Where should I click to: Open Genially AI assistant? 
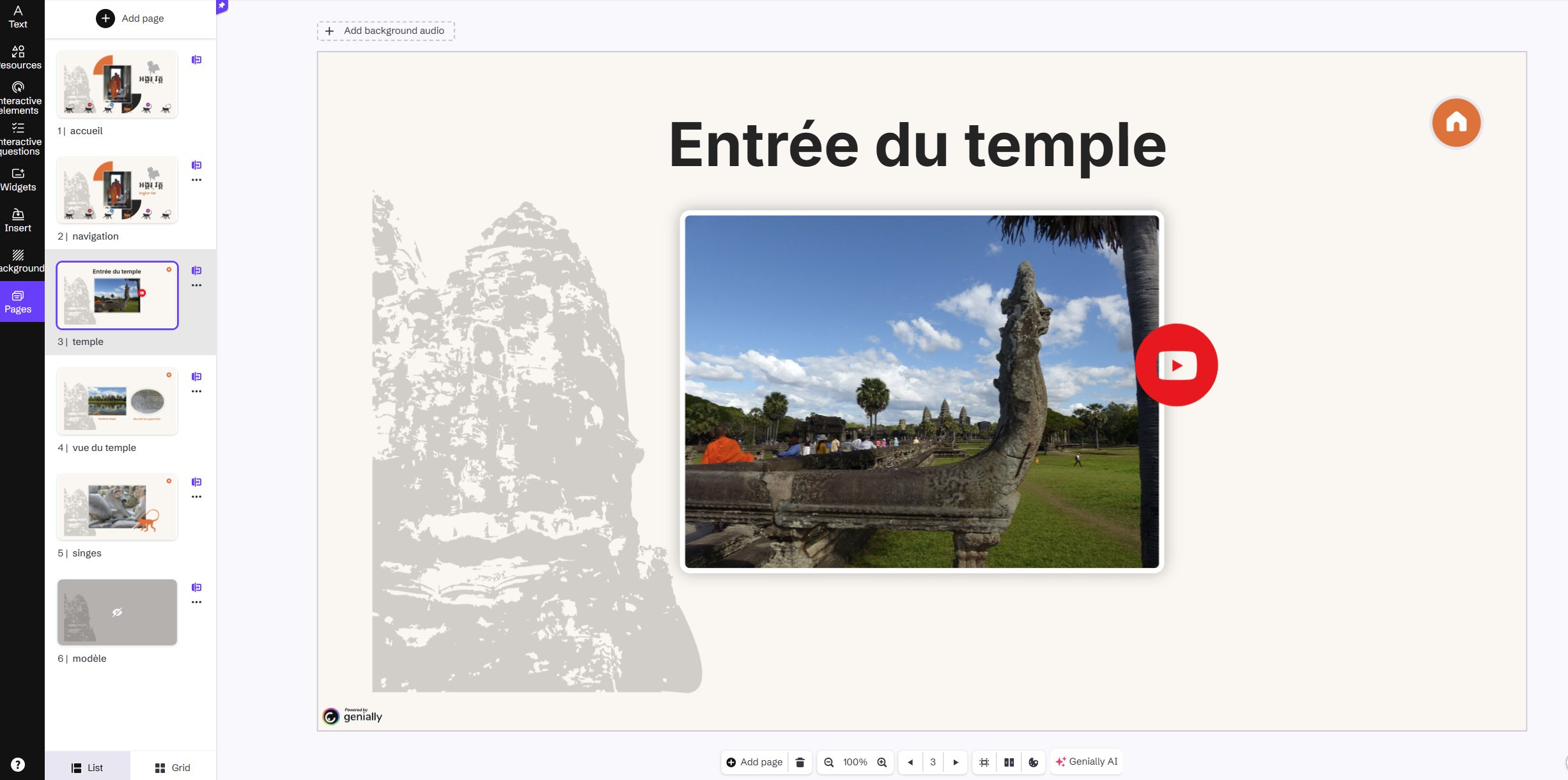click(1087, 761)
